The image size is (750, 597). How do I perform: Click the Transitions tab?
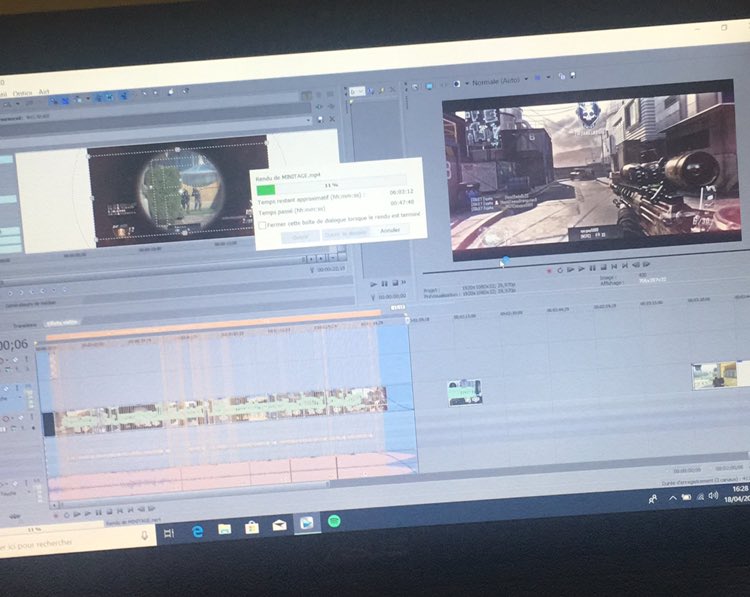click(x=25, y=325)
